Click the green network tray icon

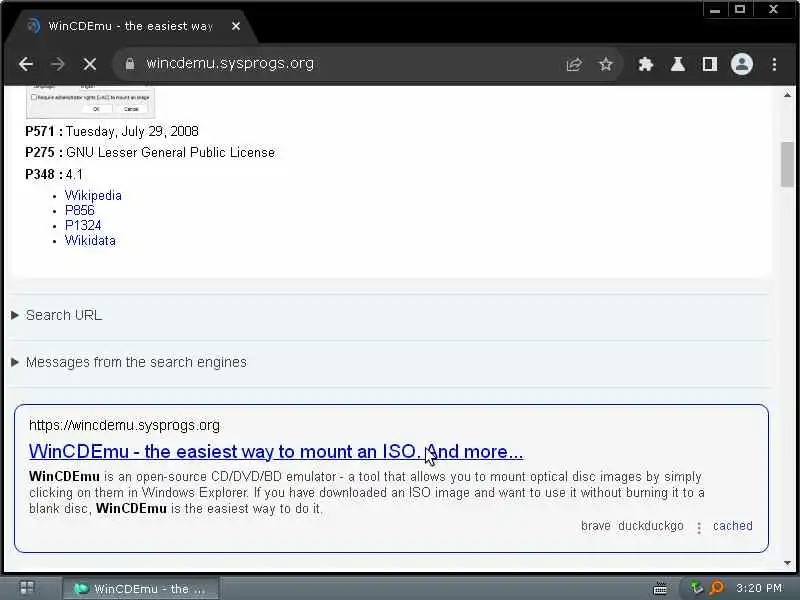(x=696, y=588)
